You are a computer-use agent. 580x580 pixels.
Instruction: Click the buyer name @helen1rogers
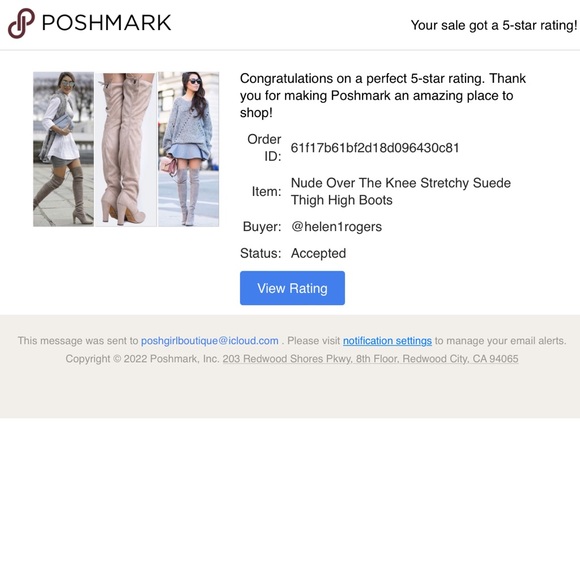coord(336,226)
